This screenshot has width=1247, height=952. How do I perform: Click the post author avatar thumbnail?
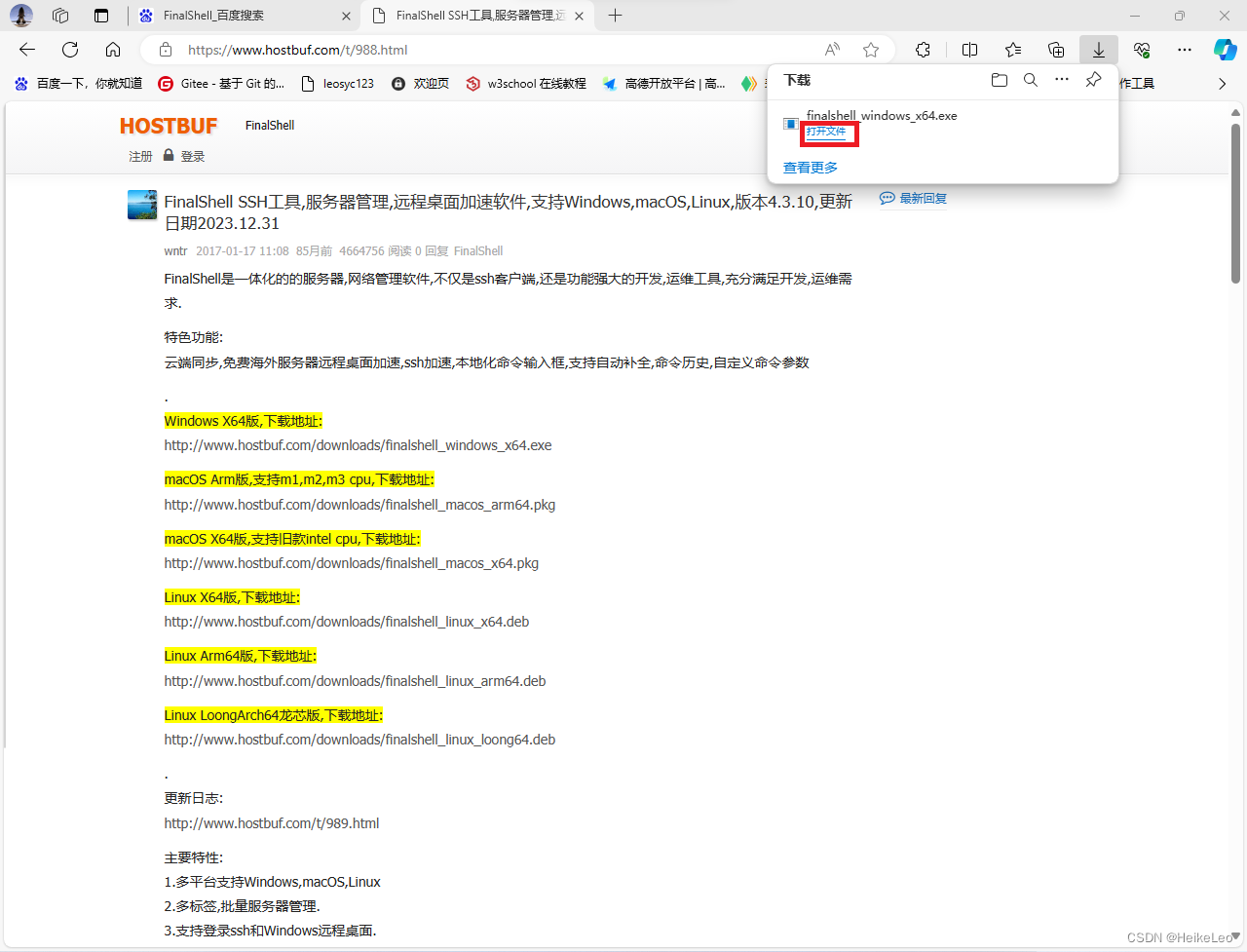coord(142,205)
